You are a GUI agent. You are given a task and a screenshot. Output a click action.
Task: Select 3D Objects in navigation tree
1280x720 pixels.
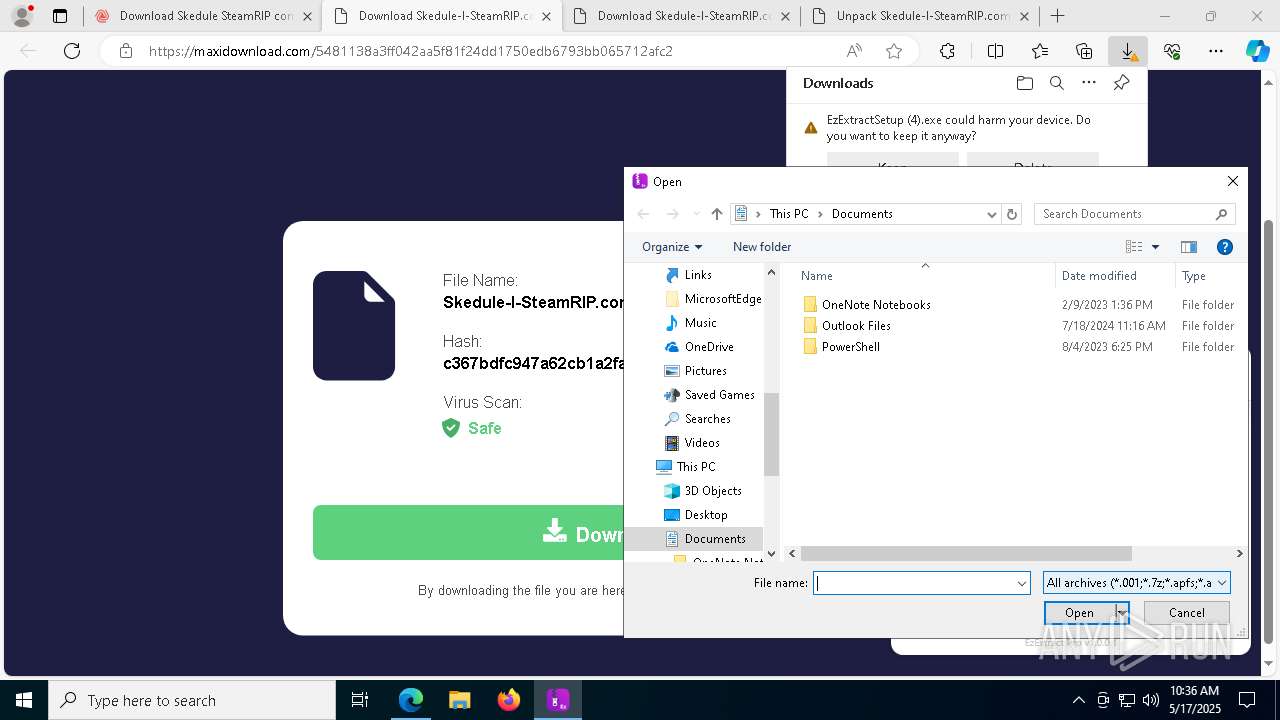[713, 491]
